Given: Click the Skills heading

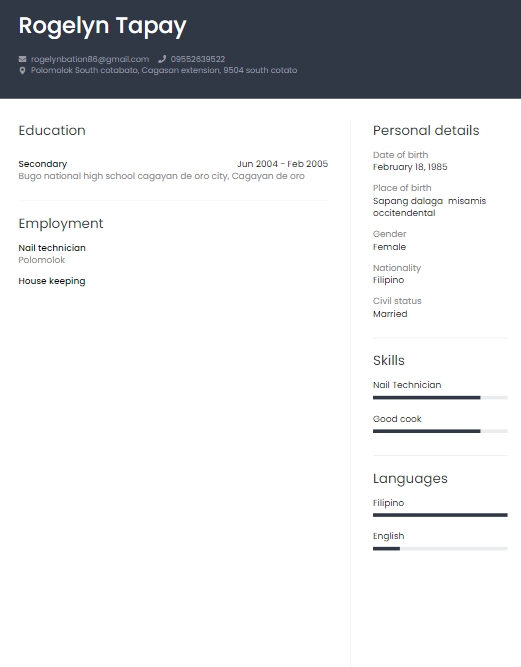Looking at the screenshot, I should click(x=389, y=360).
